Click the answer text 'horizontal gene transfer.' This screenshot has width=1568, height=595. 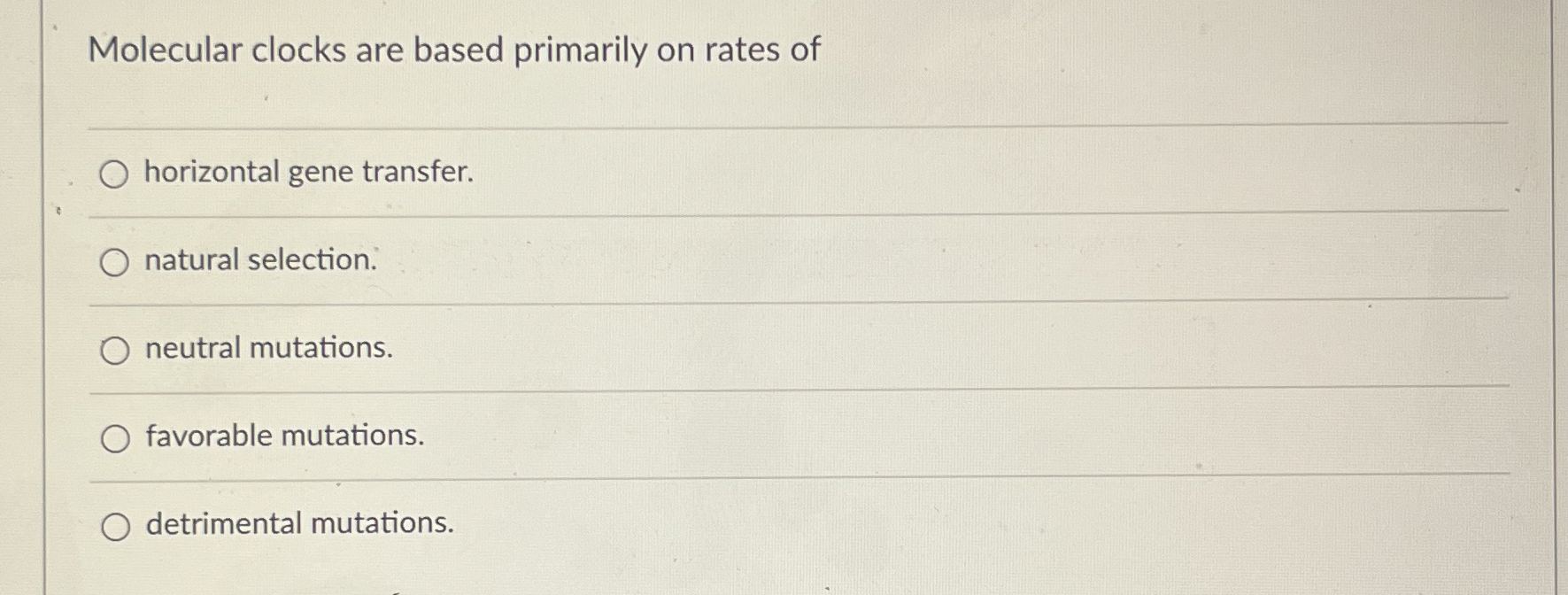[x=308, y=173]
